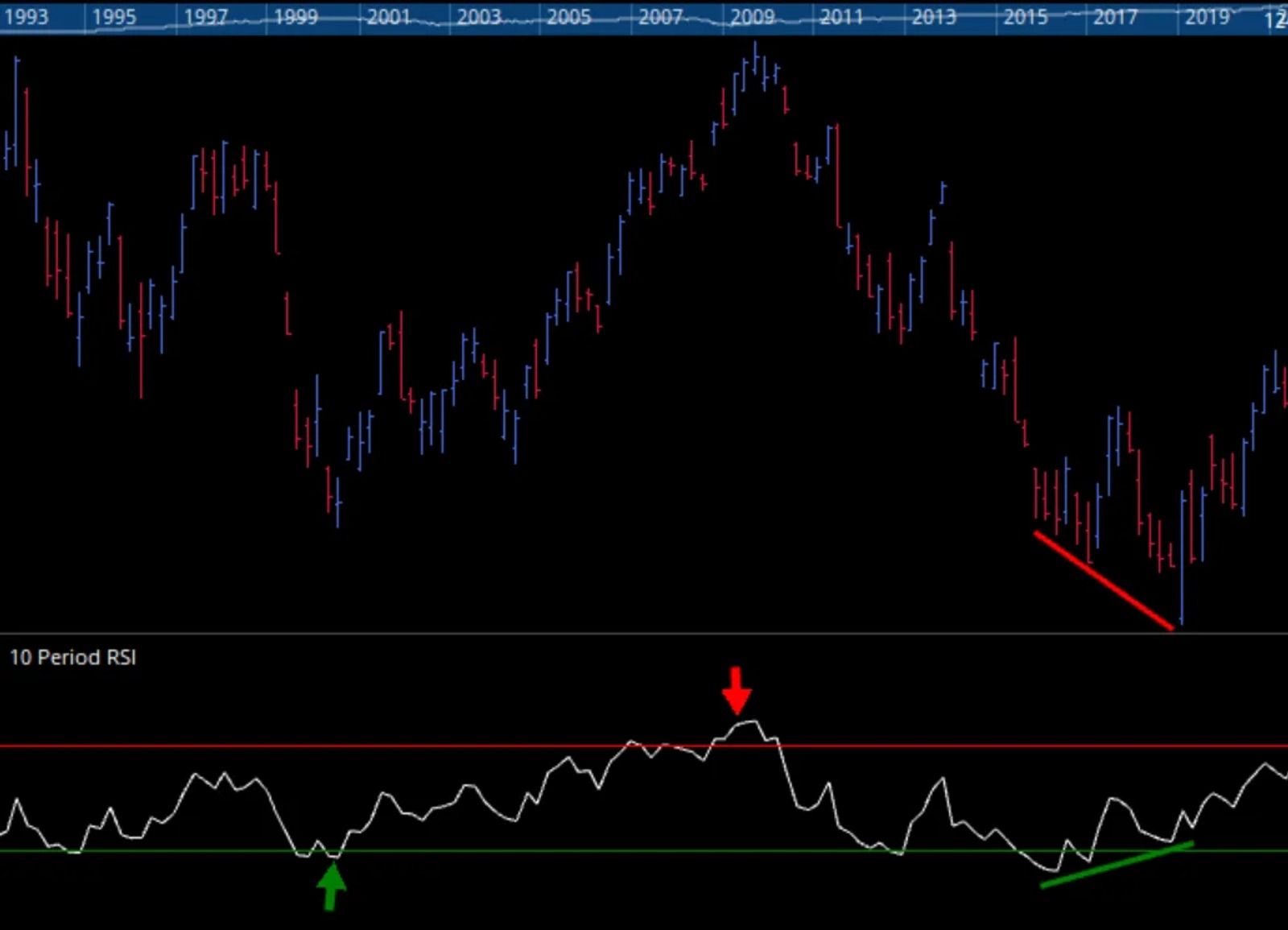The width and height of the screenshot is (1288, 930).
Task: Select the 1993 label on the timeline
Action: point(27,17)
